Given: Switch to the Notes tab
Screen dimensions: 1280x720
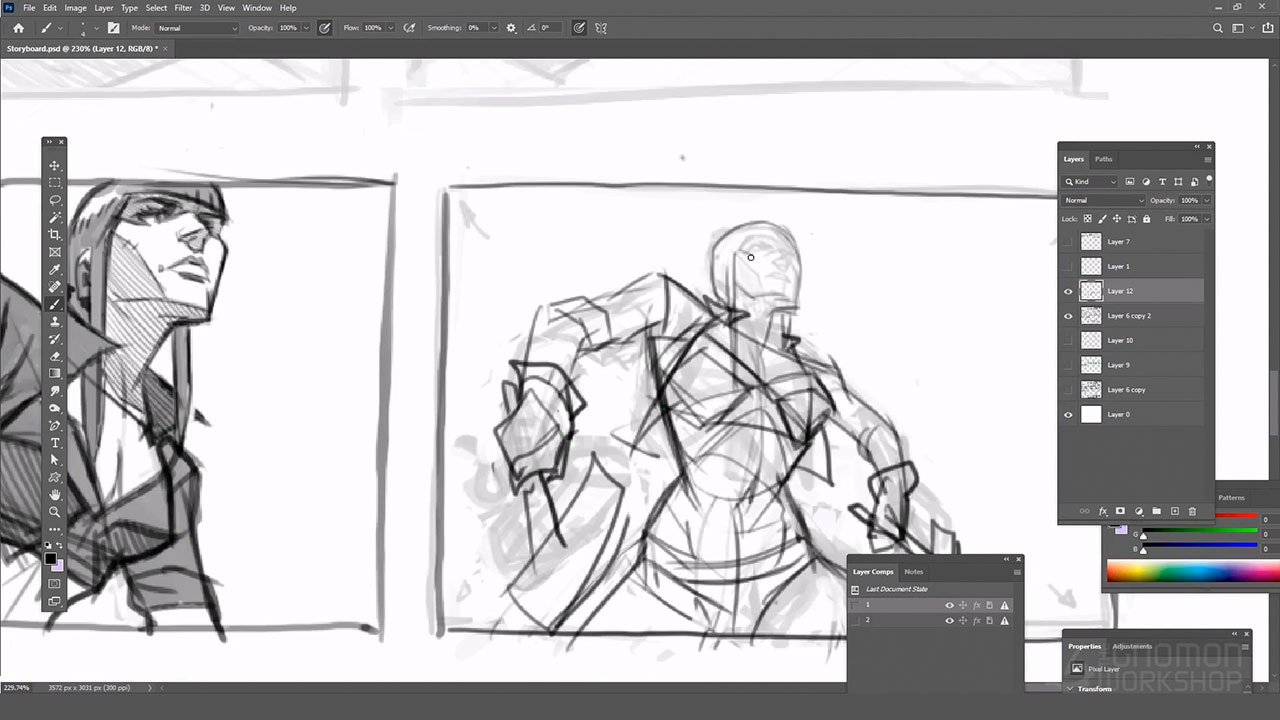Looking at the screenshot, I should pos(913,572).
